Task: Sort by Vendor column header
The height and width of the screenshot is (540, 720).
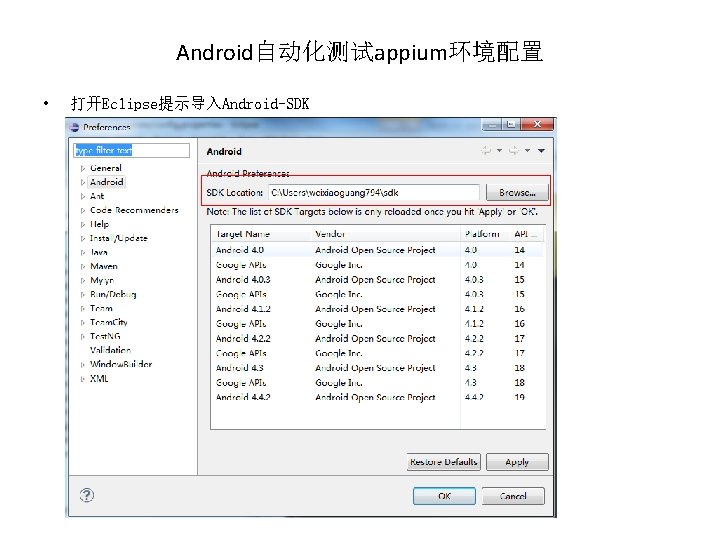Action: click(386, 234)
